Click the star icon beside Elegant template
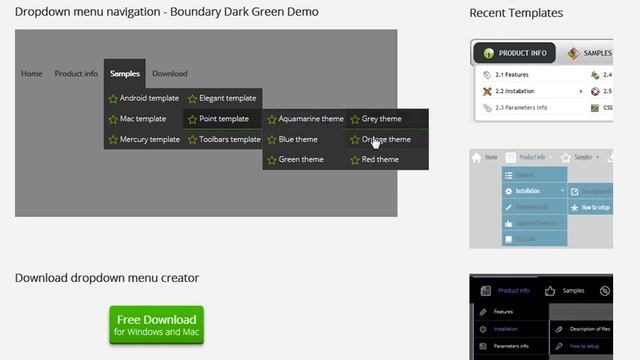640x360 pixels. (x=192, y=98)
